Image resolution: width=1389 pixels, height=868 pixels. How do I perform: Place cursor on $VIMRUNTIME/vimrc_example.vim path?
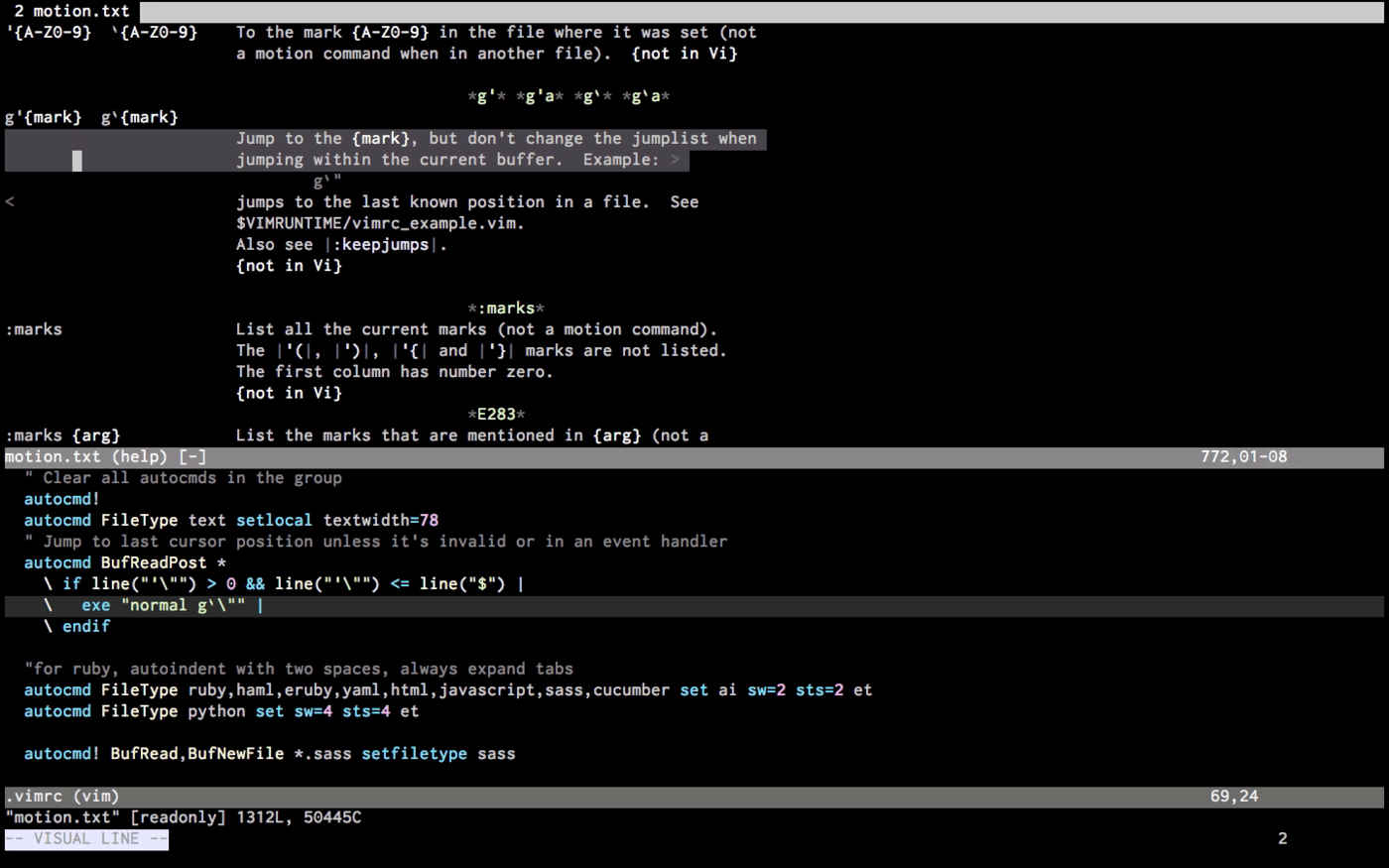(379, 223)
